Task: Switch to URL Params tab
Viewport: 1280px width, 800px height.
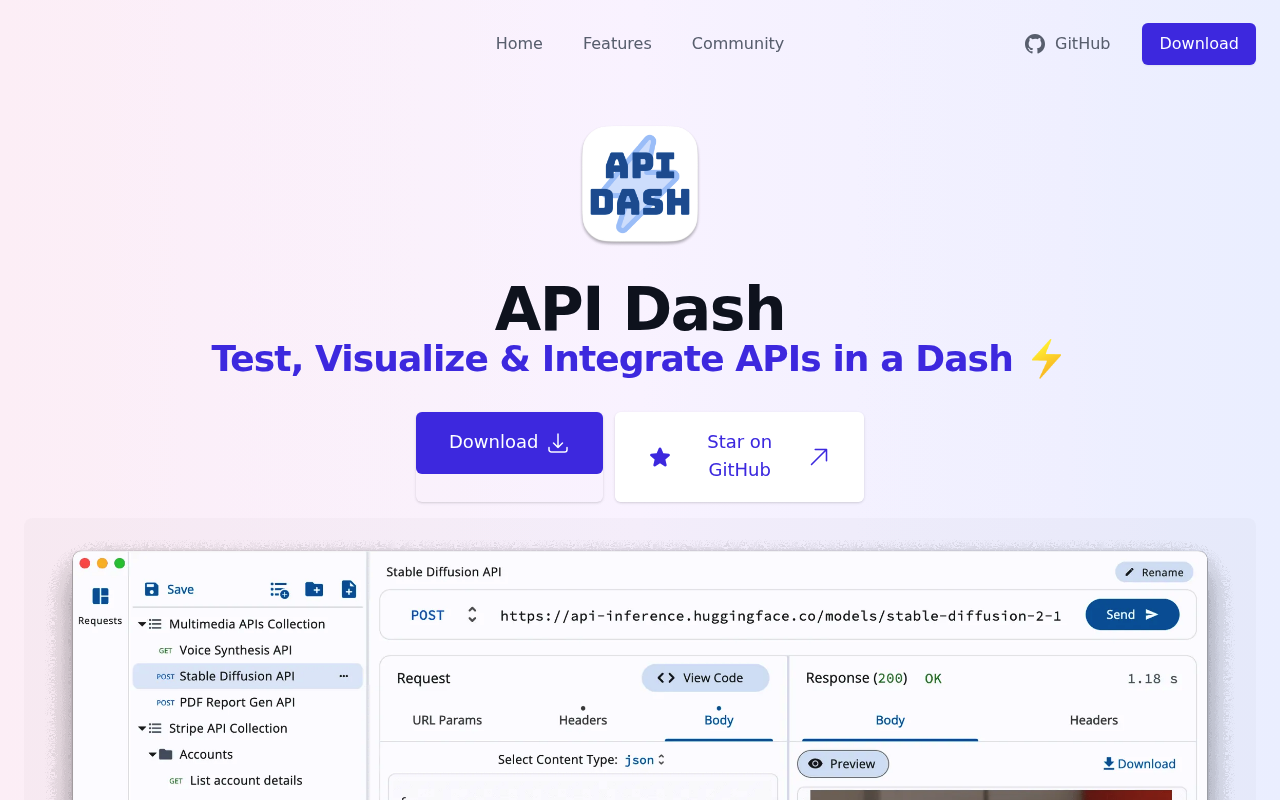Action: tap(447, 720)
